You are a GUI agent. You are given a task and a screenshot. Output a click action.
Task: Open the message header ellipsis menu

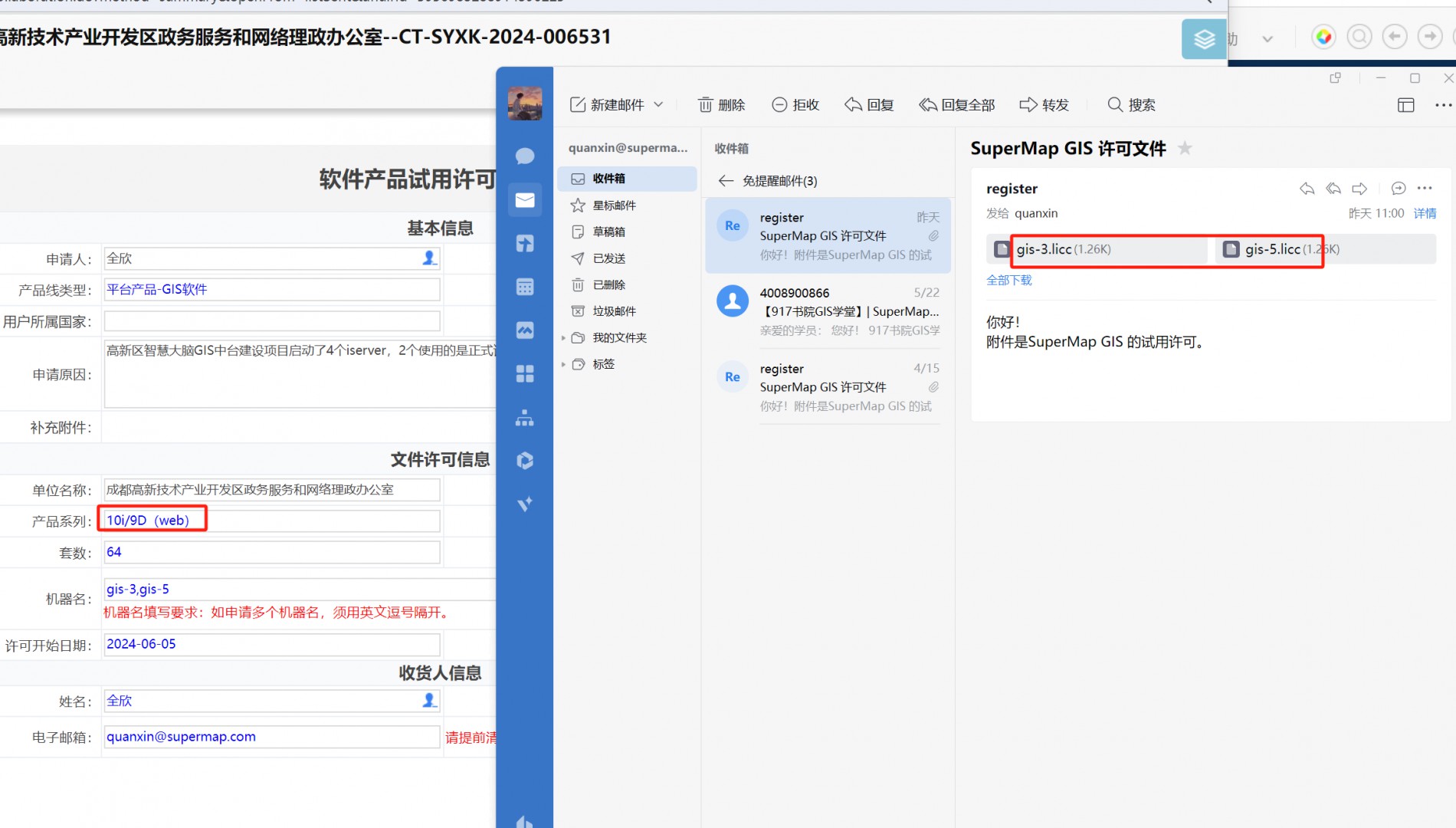click(1425, 189)
